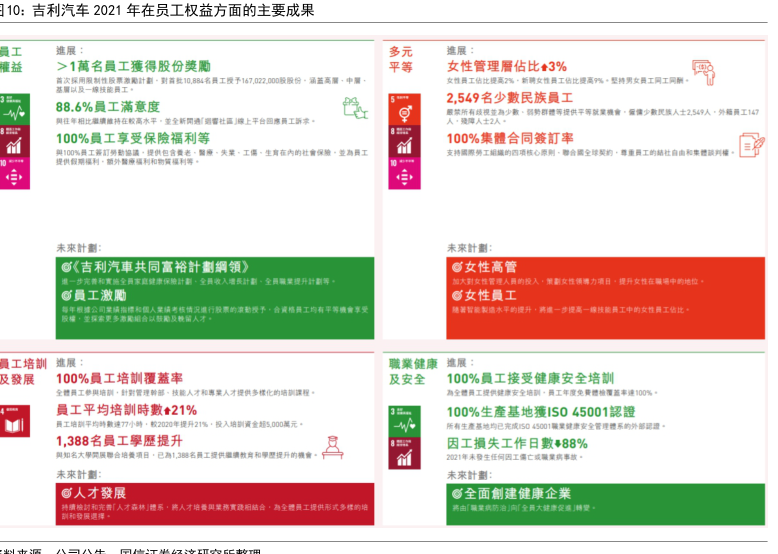Click the 因工損失工作日數 88% headline
The height and width of the screenshot is (554, 778).
(516, 443)
